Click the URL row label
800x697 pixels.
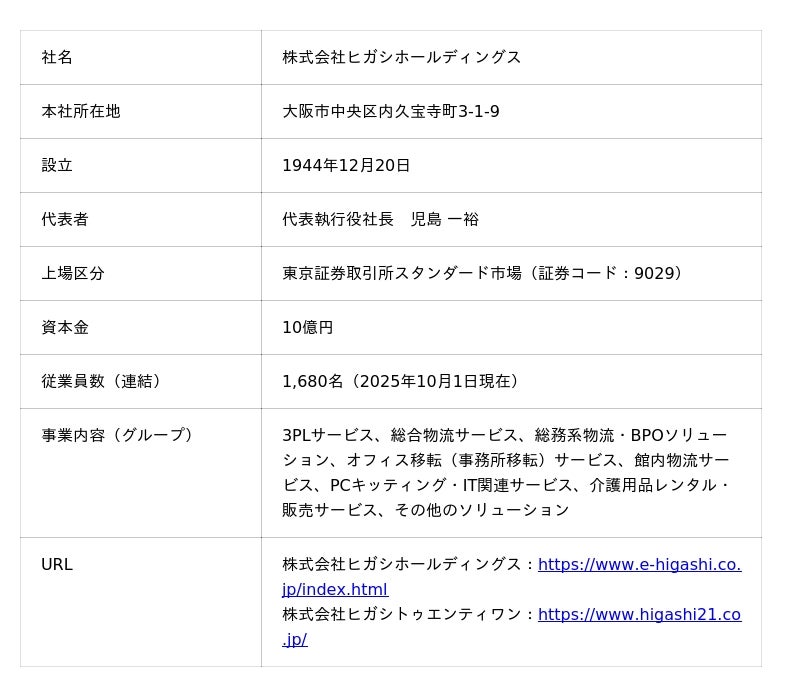pyautogui.click(x=57, y=565)
